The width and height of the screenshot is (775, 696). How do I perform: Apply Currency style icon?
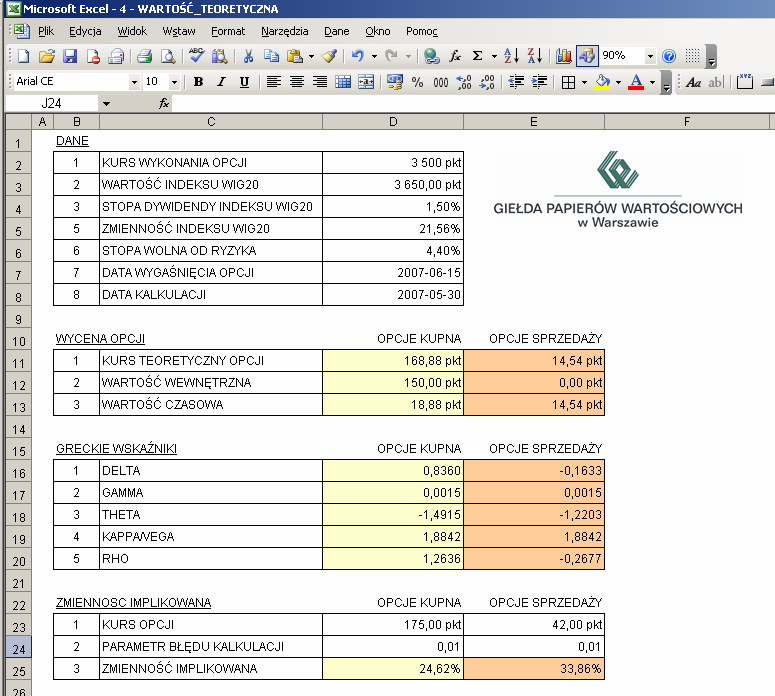tap(394, 82)
